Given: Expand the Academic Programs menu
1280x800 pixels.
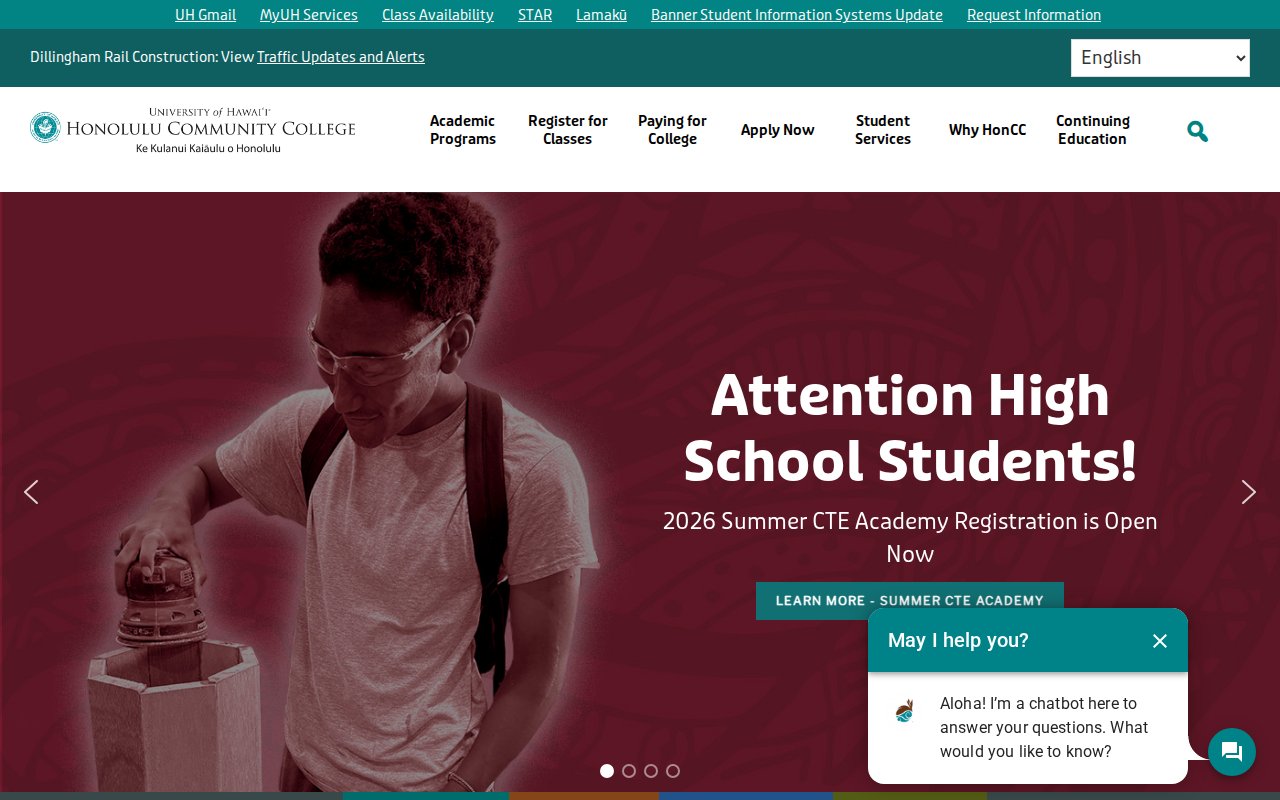Looking at the screenshot, I should pos(463,130).
